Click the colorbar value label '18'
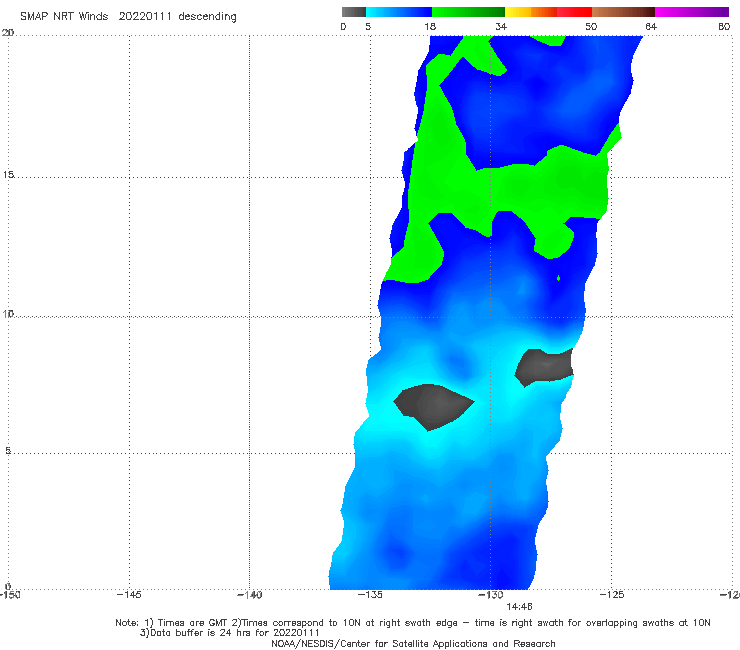 [x=430, y=26]
